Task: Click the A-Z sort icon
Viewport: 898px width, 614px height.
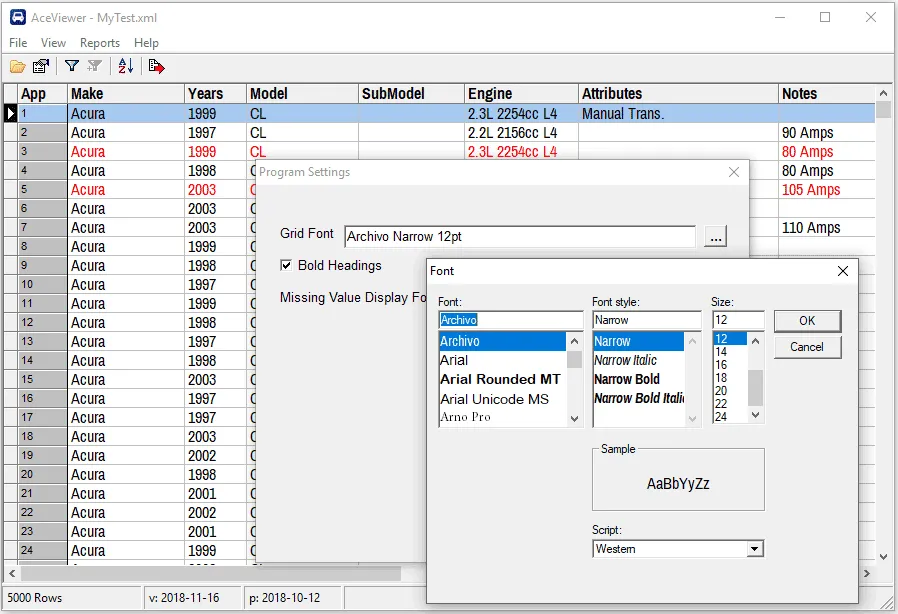Action: pos(125,67)
